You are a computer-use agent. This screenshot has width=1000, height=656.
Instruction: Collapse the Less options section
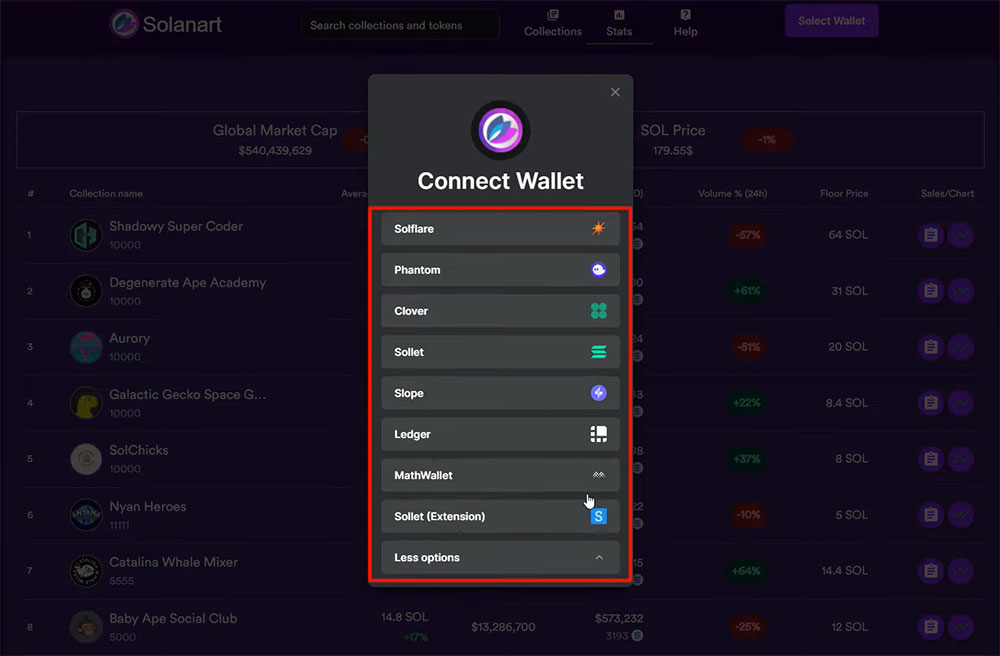[500, 557]
